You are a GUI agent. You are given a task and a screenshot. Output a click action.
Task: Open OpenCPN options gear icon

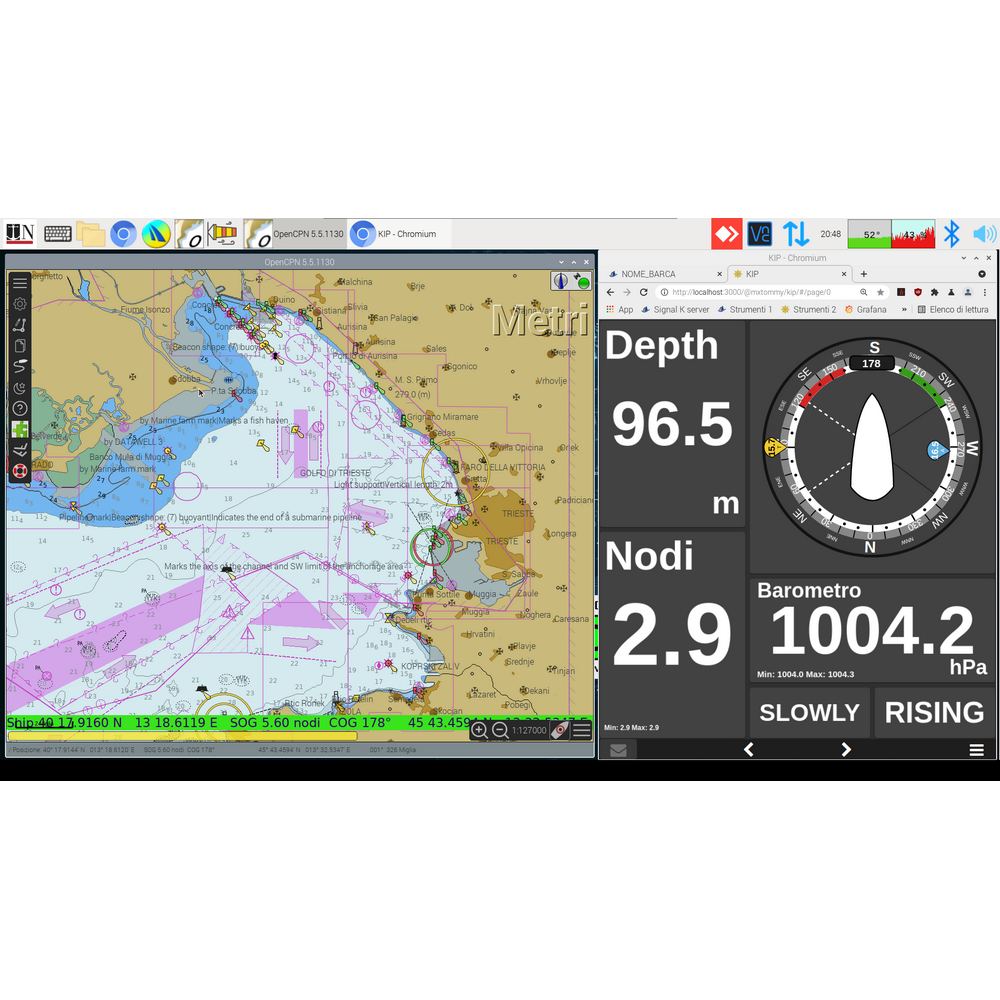click(20, 304)
